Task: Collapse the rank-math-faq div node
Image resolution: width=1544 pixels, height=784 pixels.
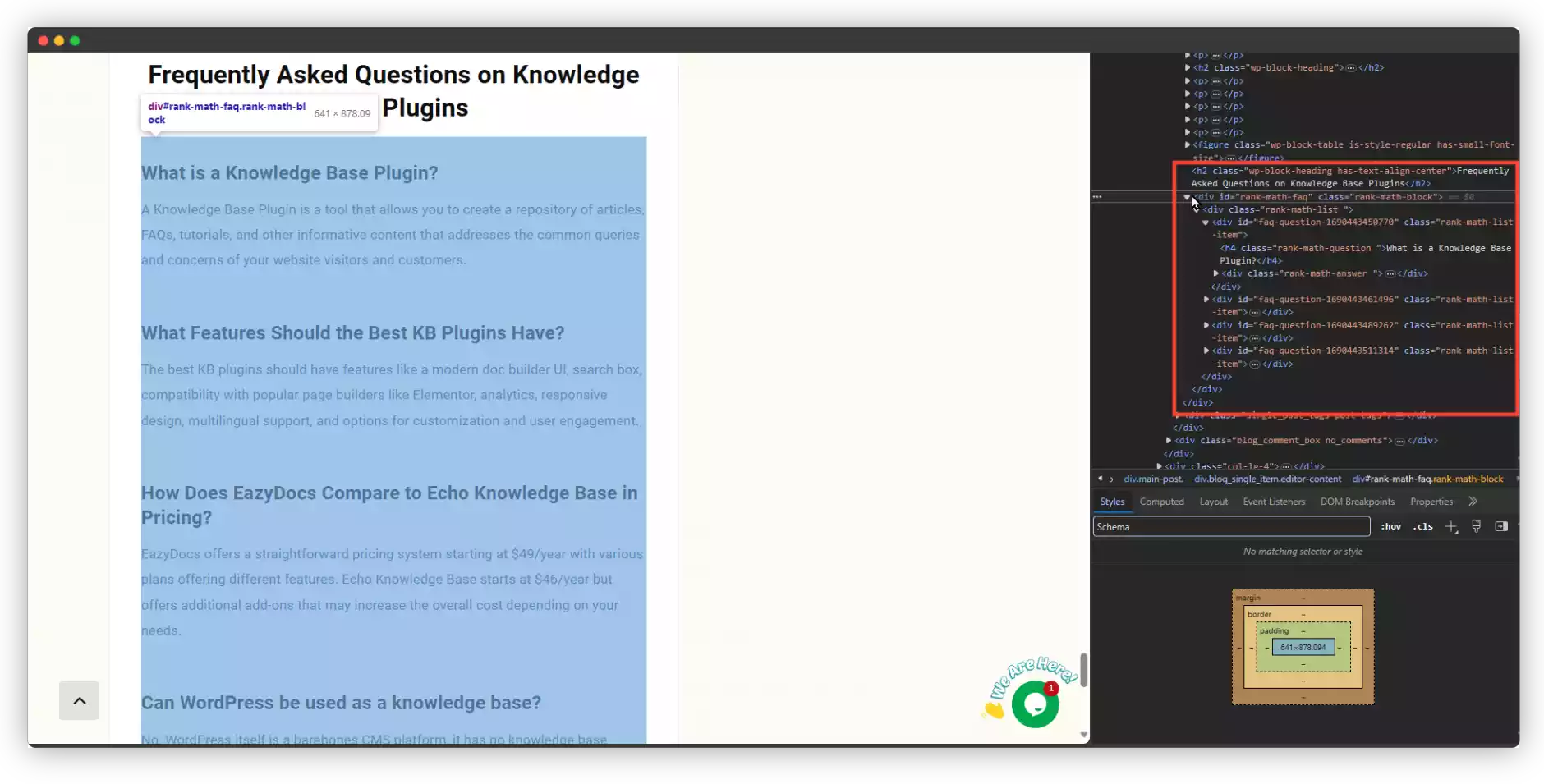Action: click(1187, 197)
